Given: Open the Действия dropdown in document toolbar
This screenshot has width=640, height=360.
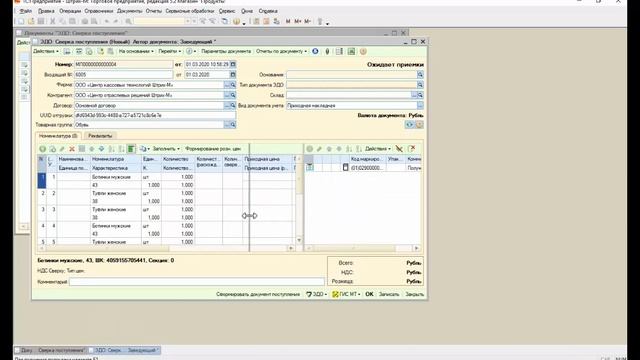Looking at the screenshot, I should coord(46,51).
